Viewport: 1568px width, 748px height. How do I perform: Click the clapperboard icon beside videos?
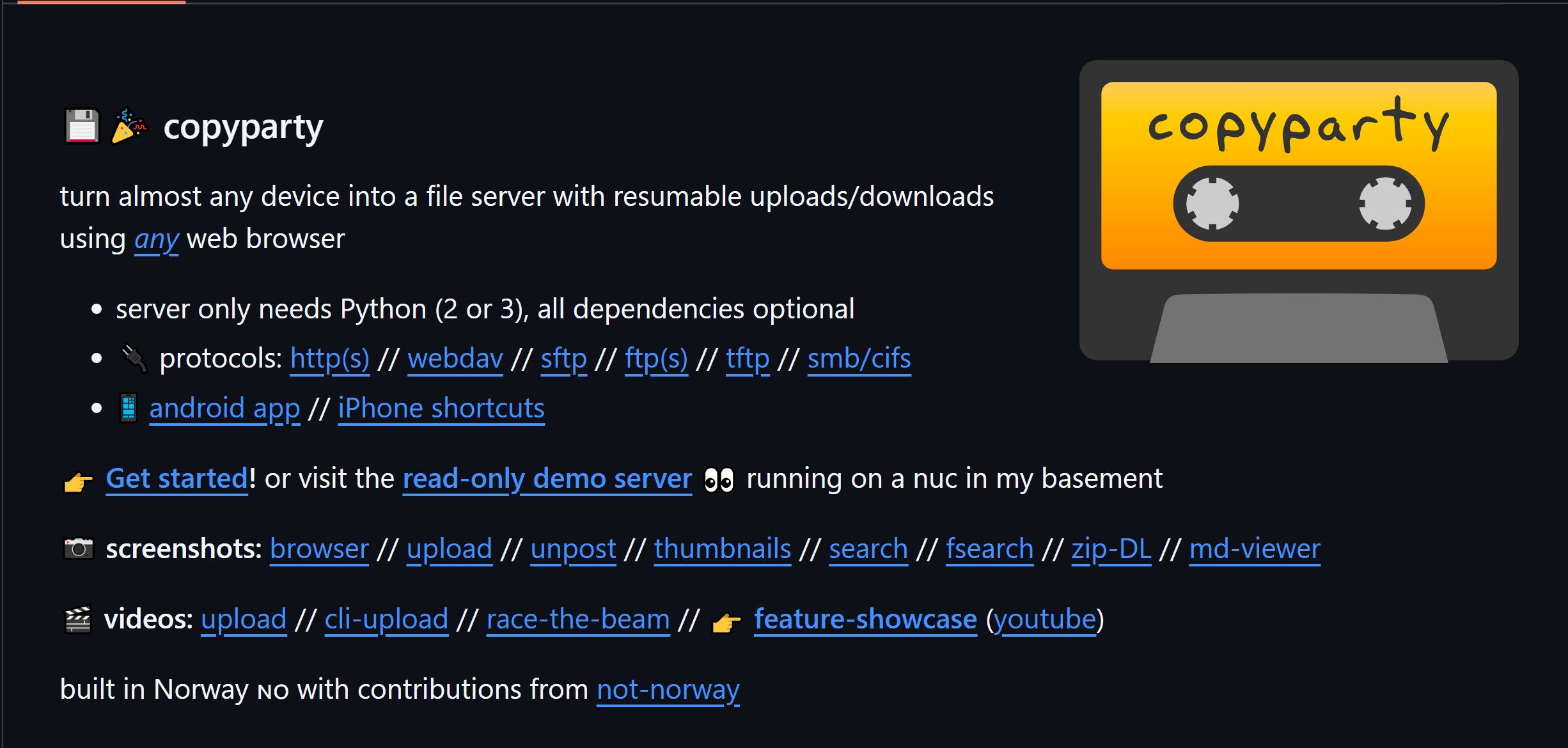coord(78,619)
